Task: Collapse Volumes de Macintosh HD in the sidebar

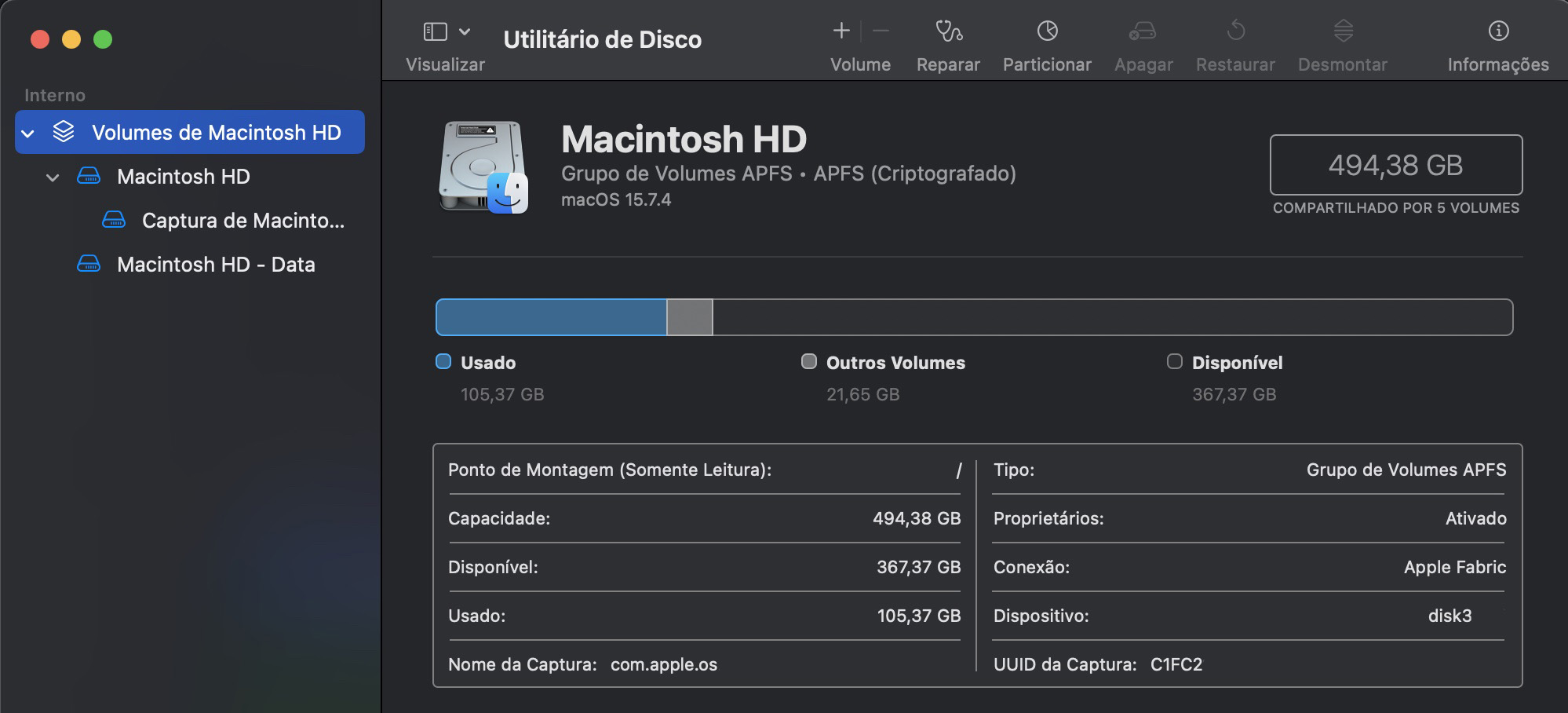Action: pos(28,132)
